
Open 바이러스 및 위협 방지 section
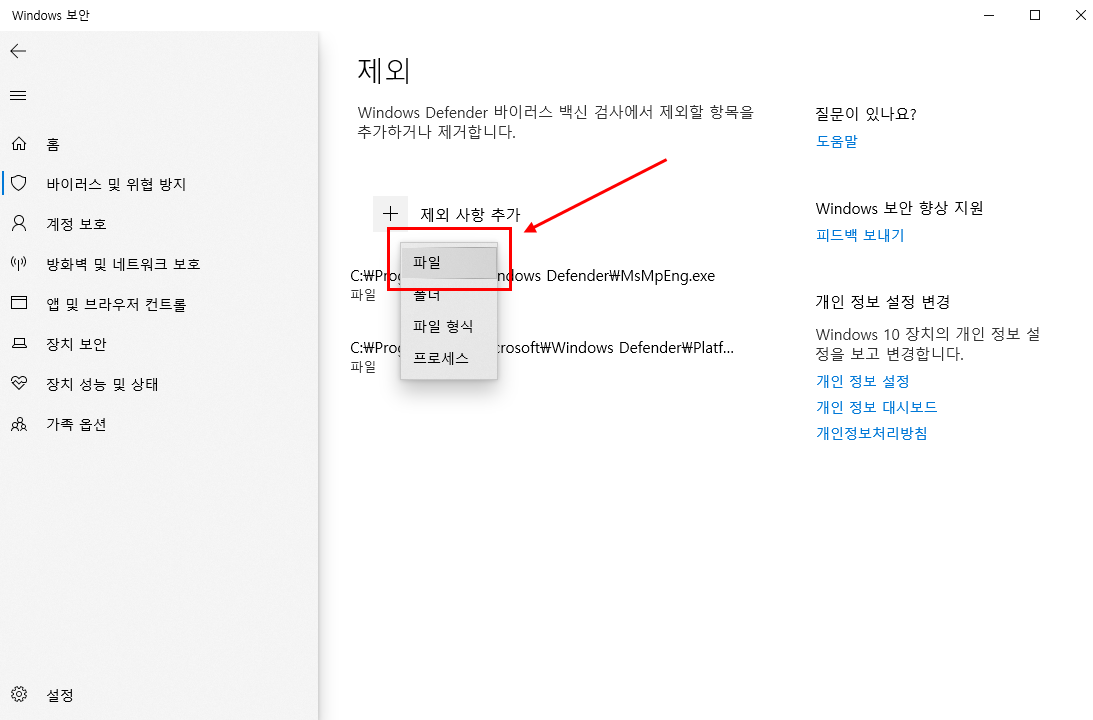click(x=116, y=184)
